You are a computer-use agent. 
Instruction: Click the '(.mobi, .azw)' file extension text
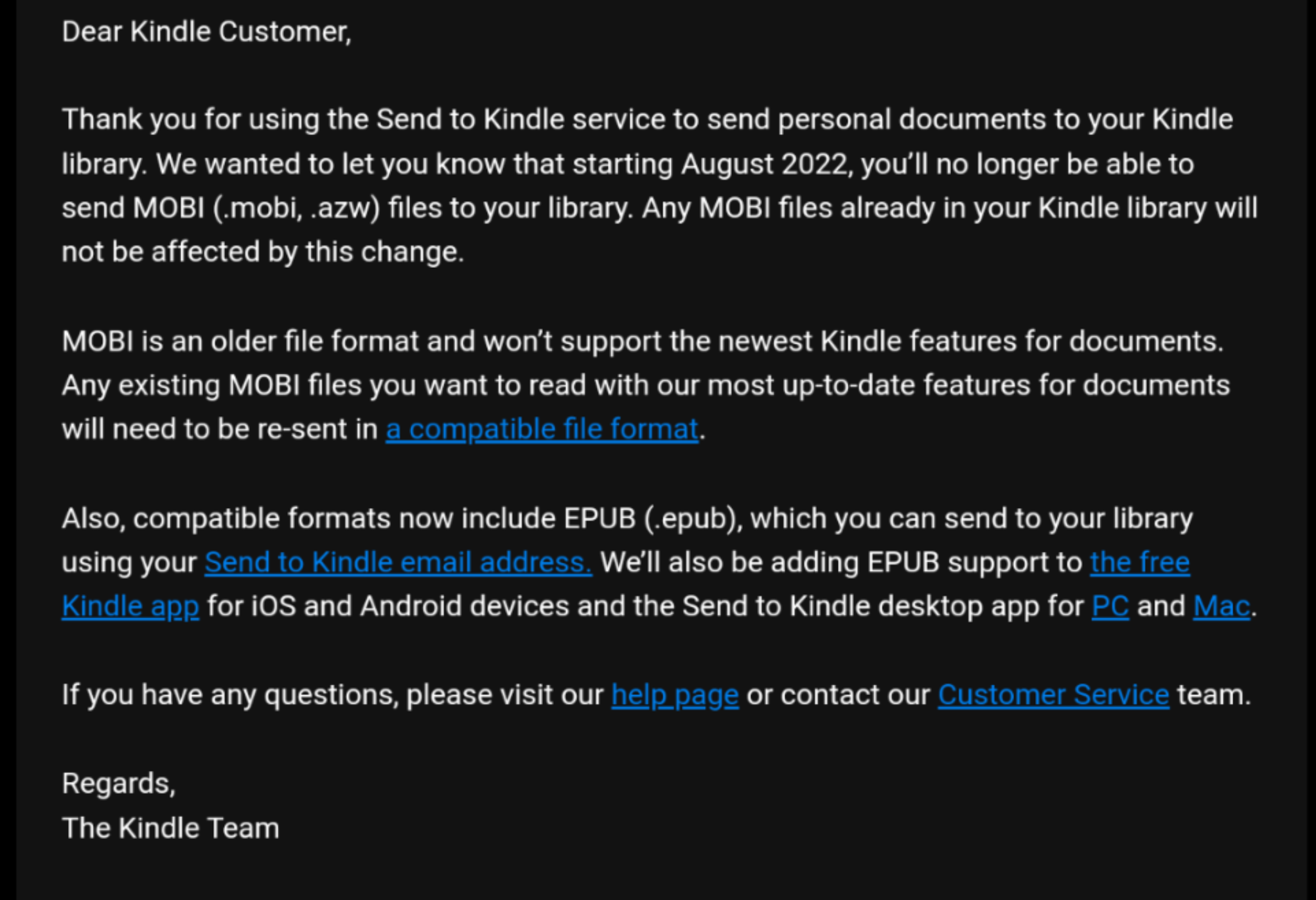[296, 208]
